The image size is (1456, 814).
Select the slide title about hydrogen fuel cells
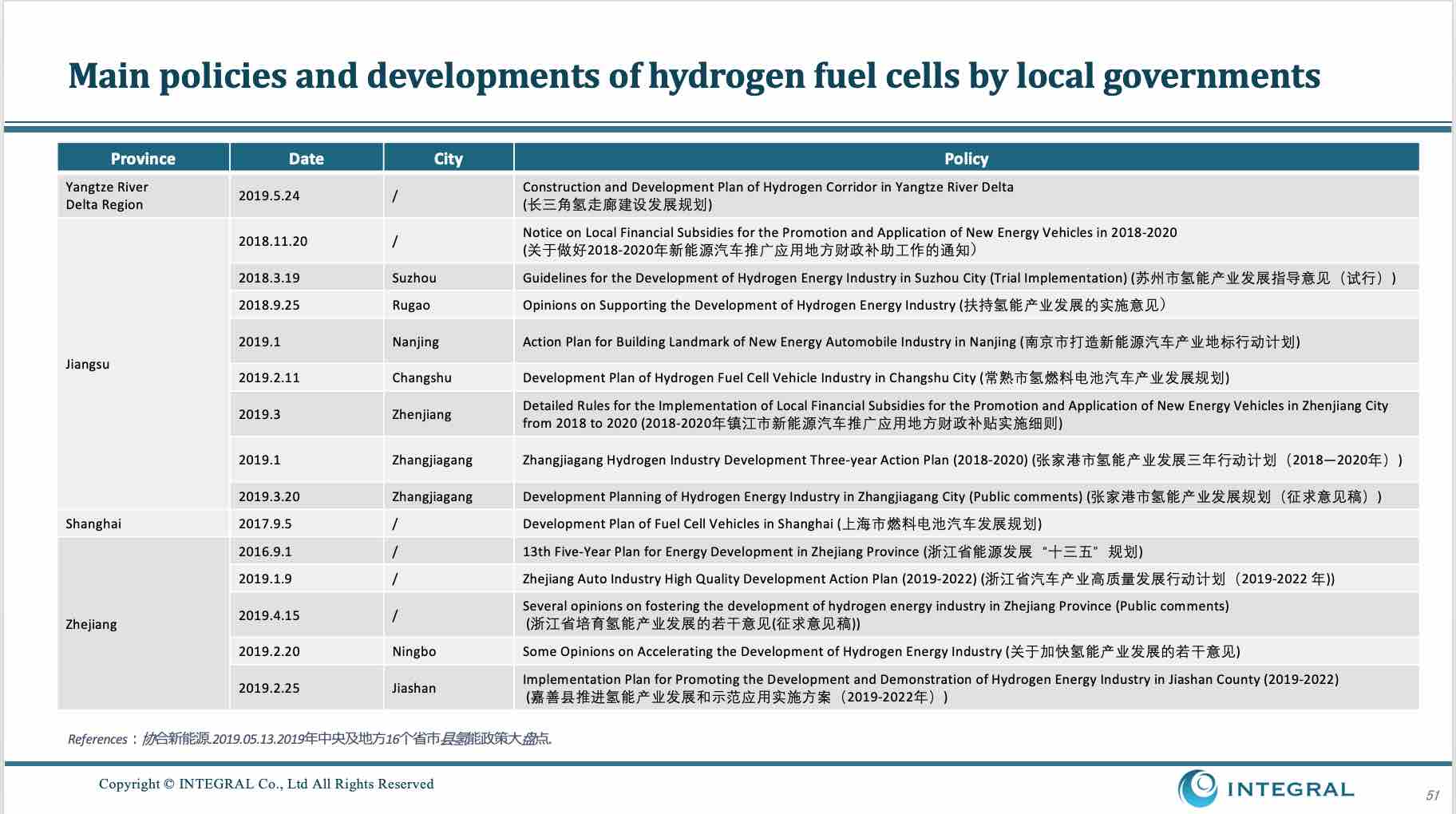694,76
